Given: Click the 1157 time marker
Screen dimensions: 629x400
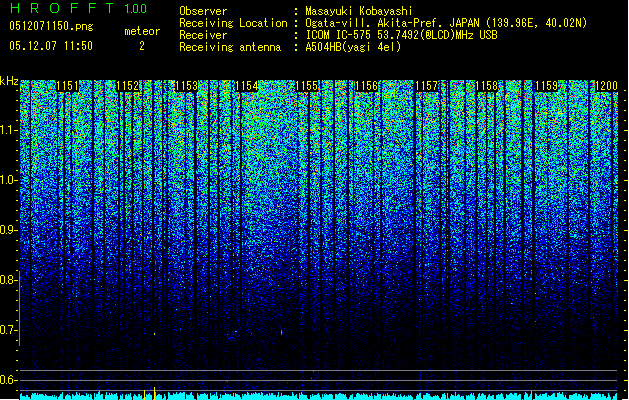Looking at the screenshot, I should [x=426, y=86].
